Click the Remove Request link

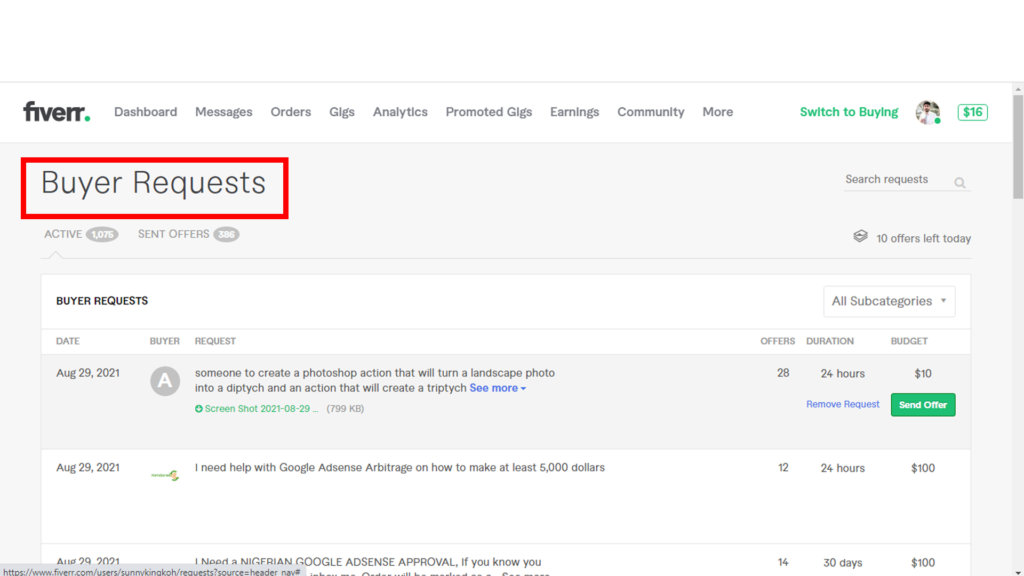842,404
